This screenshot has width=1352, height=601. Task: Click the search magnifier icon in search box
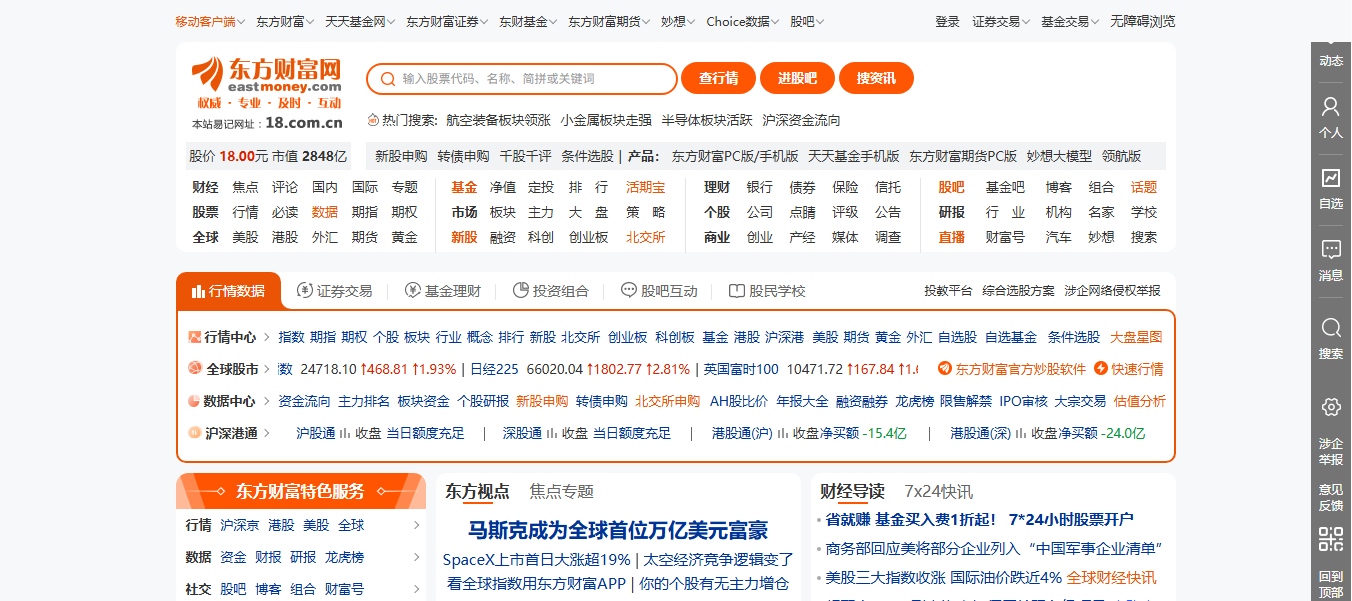pos(386,79)
